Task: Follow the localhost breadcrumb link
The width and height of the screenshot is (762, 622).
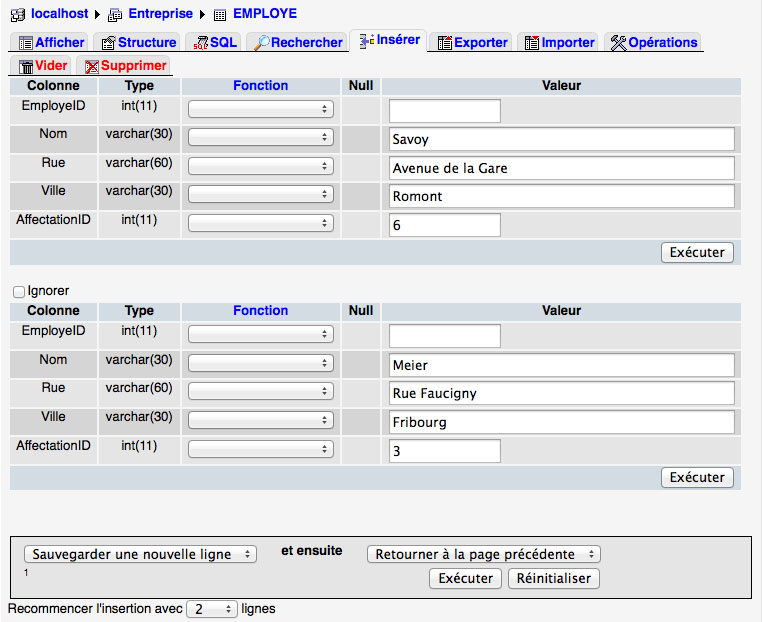Action: 60,14
